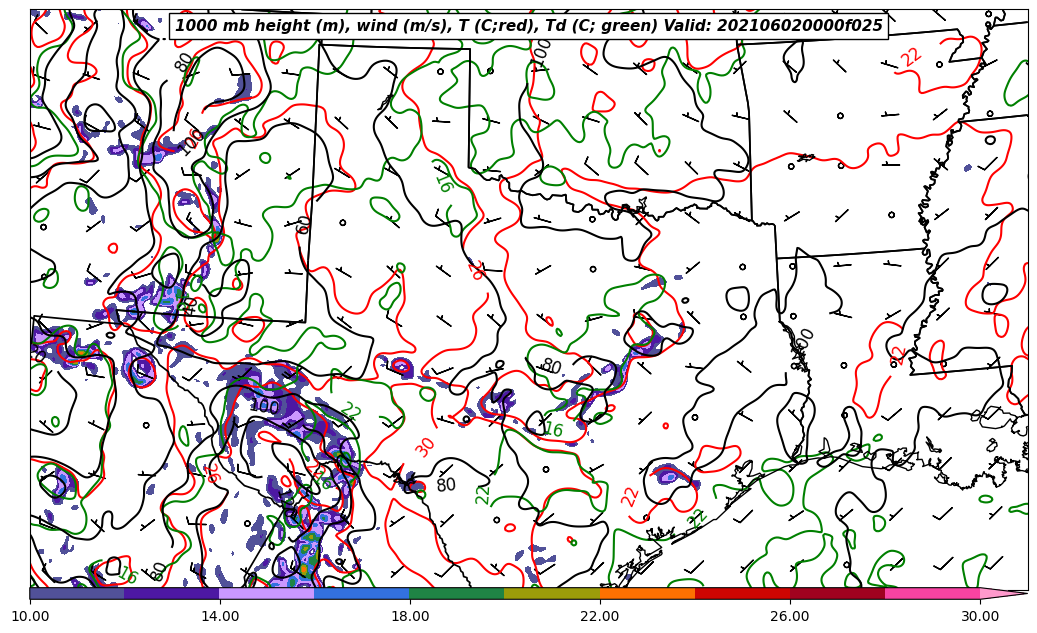The image size is (1037, 633).
Task: Click the light lavender colorbar segment
Action: click(x=267, y=593)
